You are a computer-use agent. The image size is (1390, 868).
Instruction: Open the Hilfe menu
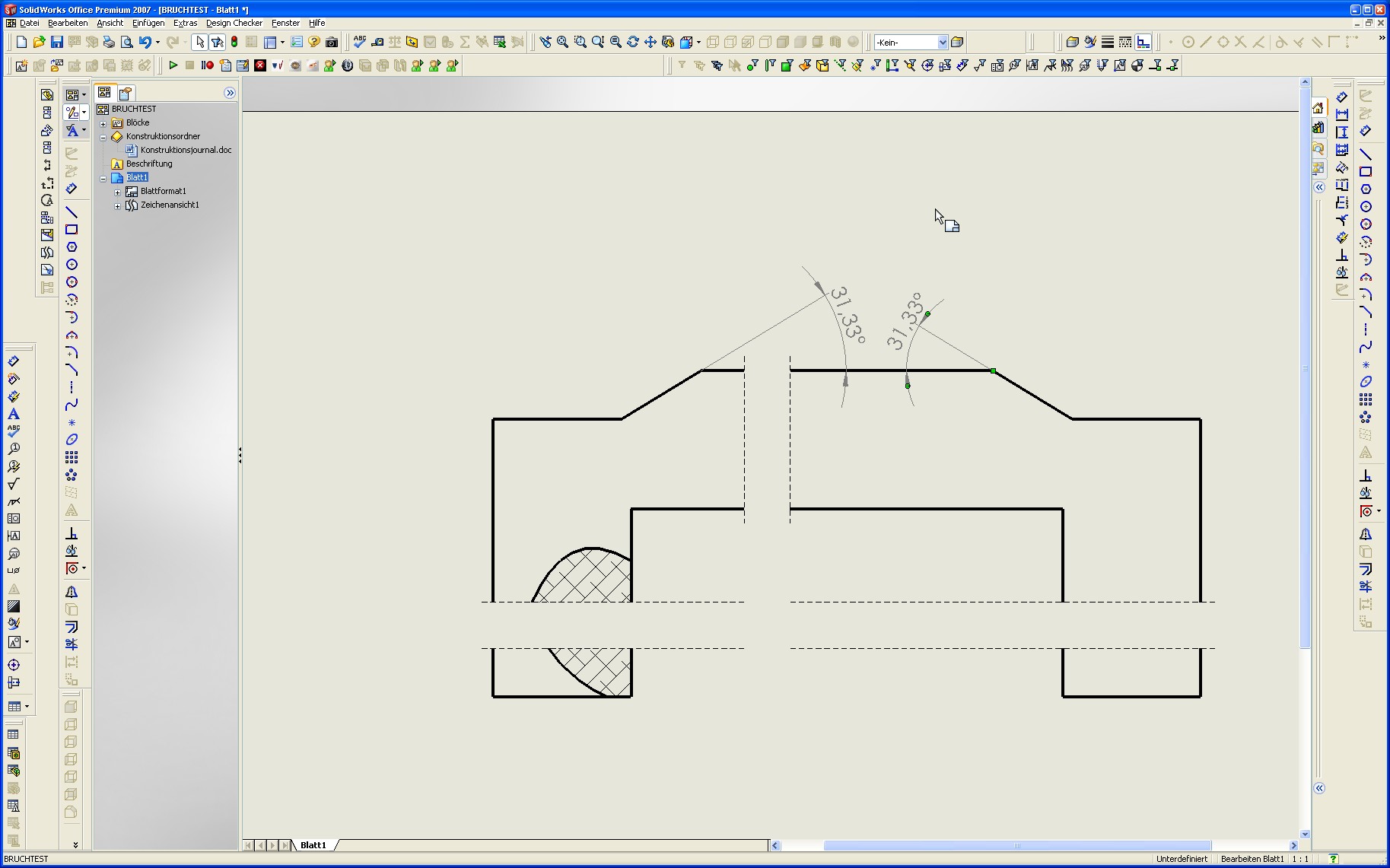316,23
